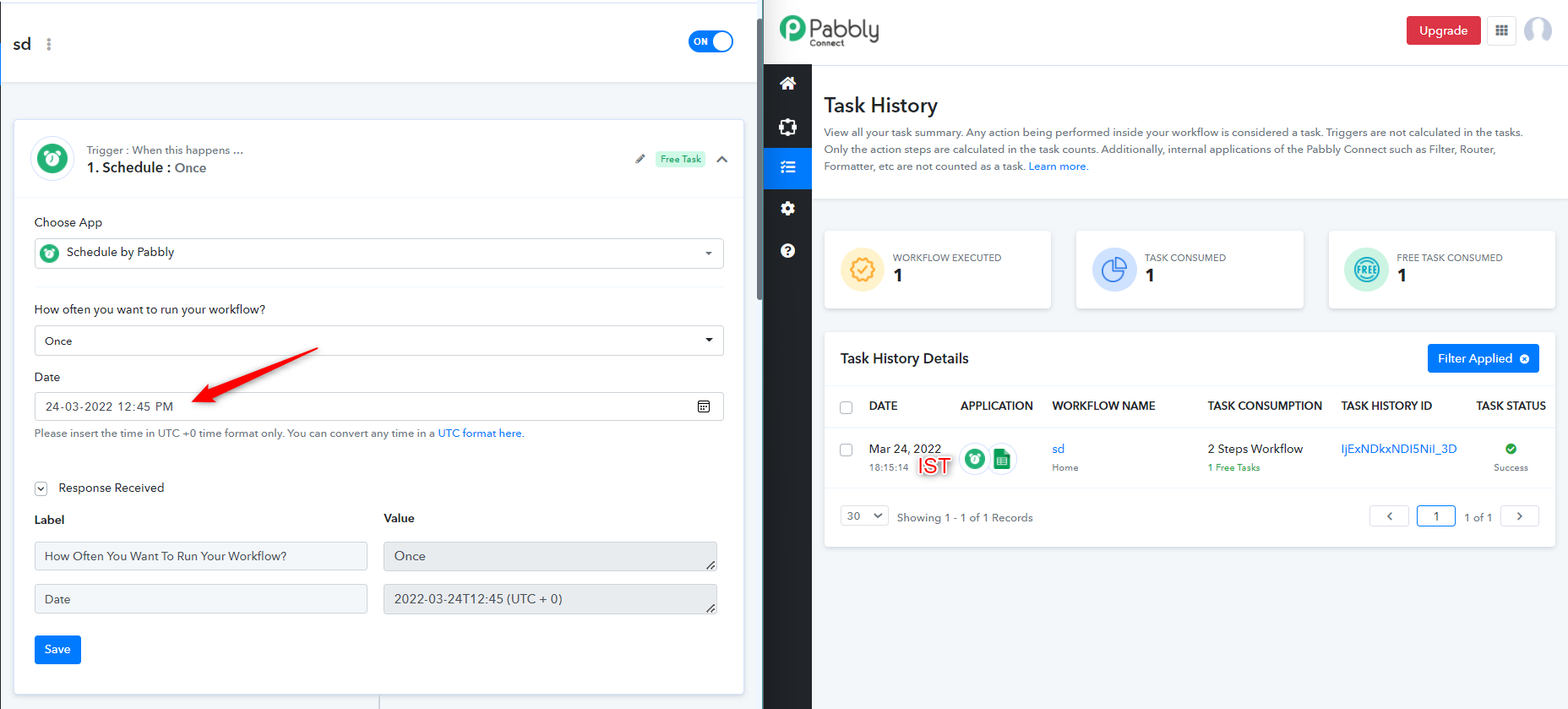Click the page number input field
The height and width of the screenshot is (709, 1568).
pyautogui.click(x=1435, y=516)
